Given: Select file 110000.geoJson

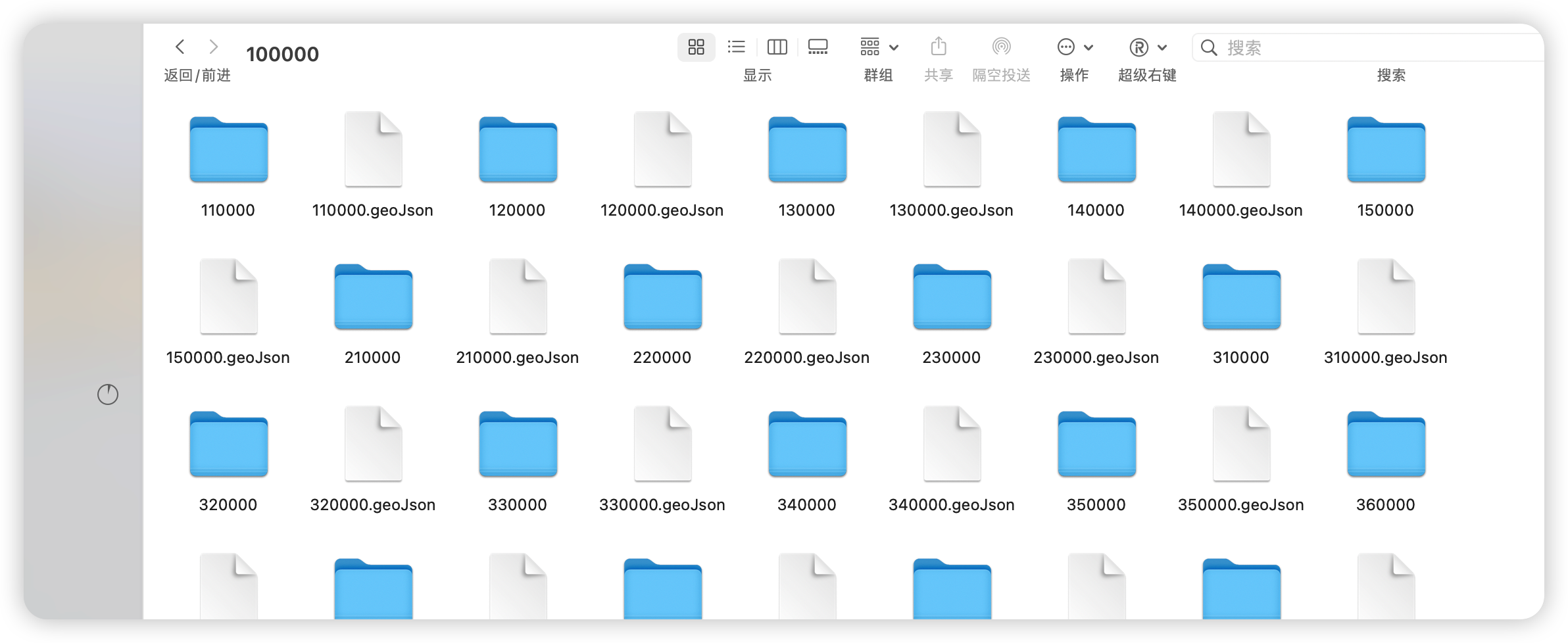Looking at the screenshot, I should tap(373, 149).
